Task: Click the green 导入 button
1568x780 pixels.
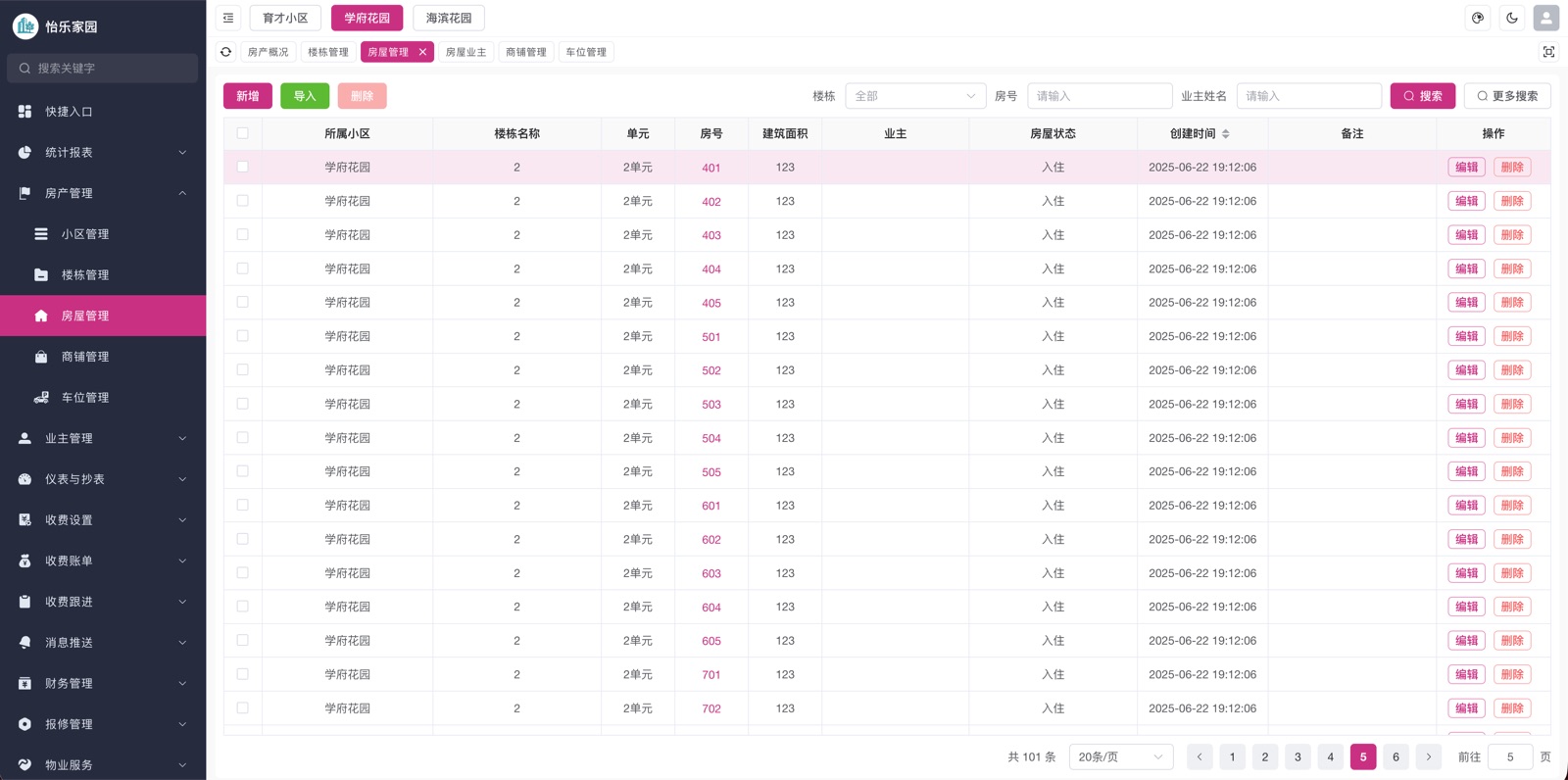Action: 305,96
